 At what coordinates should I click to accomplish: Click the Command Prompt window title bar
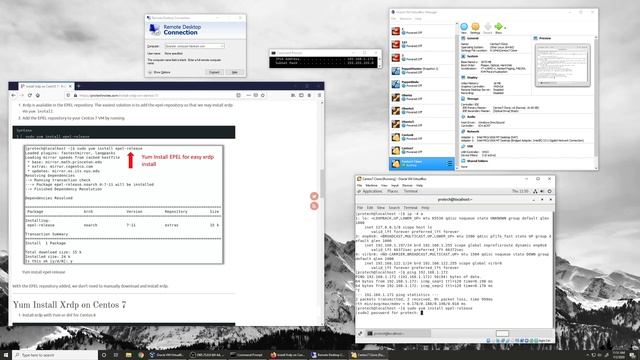tap(325, 53)
